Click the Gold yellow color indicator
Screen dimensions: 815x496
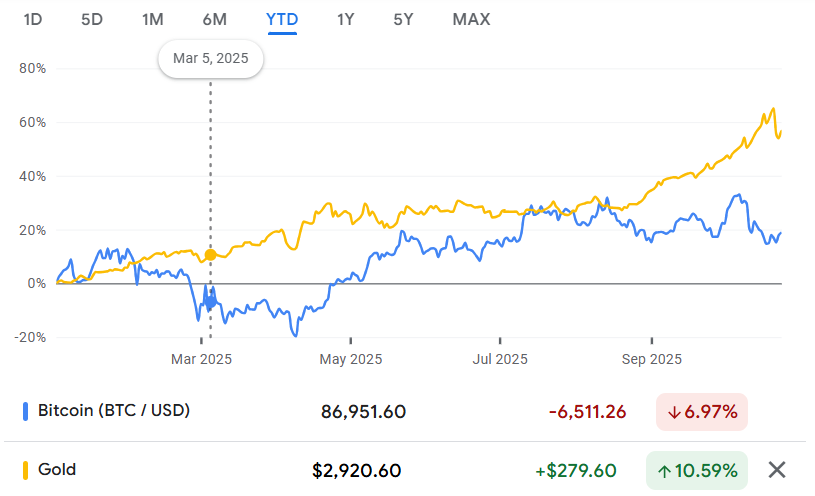click(x=25, y=470)
